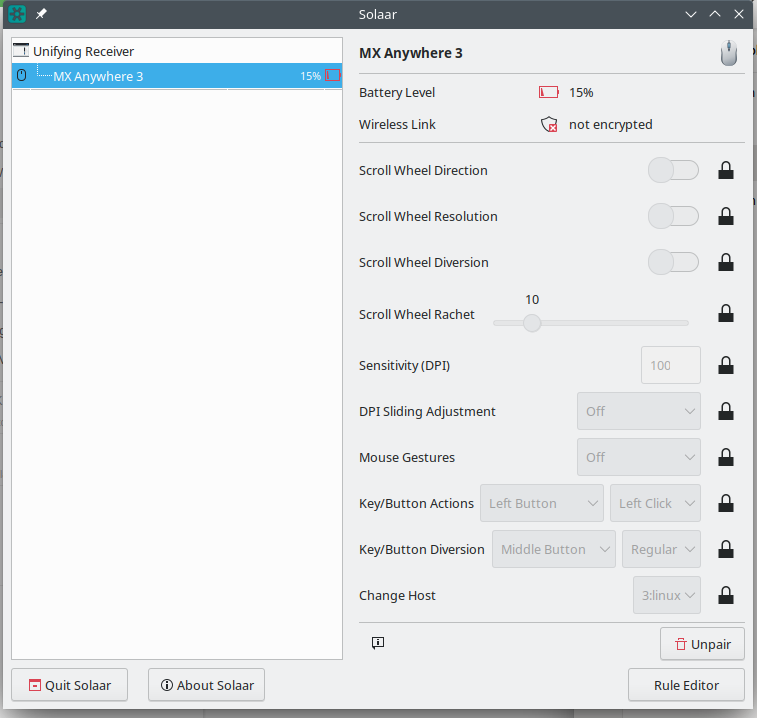Select MX Anywhere 3 in device tree
The height and width of the screenshot is (718, 757).
(x=177, y=76)
